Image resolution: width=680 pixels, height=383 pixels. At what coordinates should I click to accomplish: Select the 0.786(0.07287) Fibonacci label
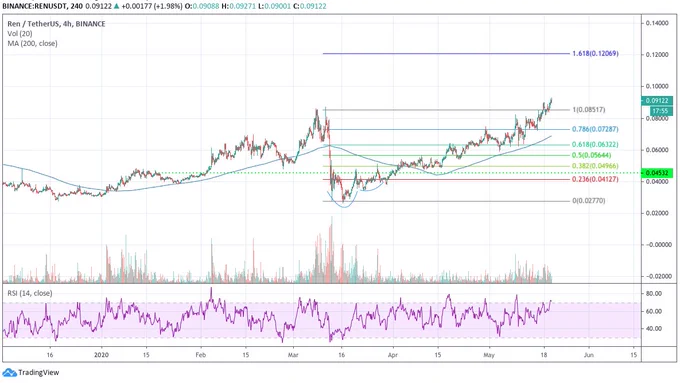coord(595,129)
